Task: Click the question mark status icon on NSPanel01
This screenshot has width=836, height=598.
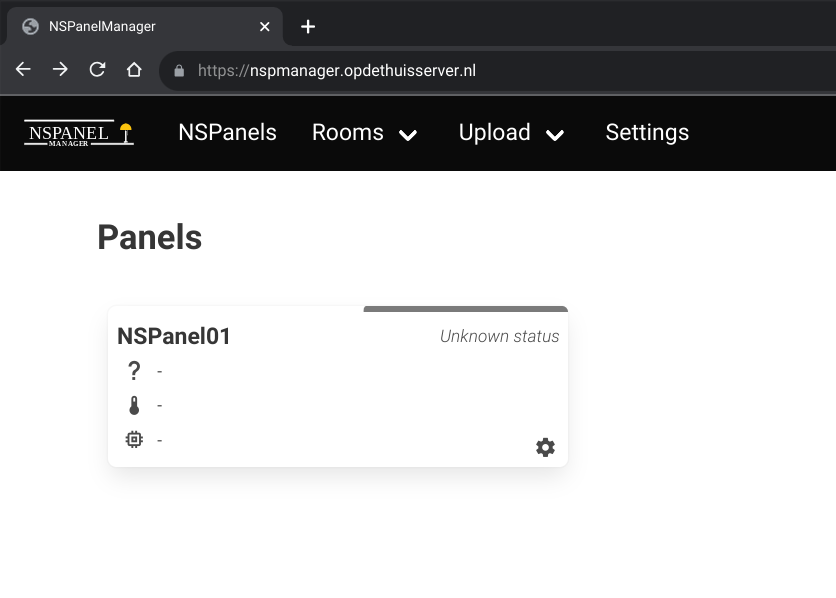Action: click(134, 371)
